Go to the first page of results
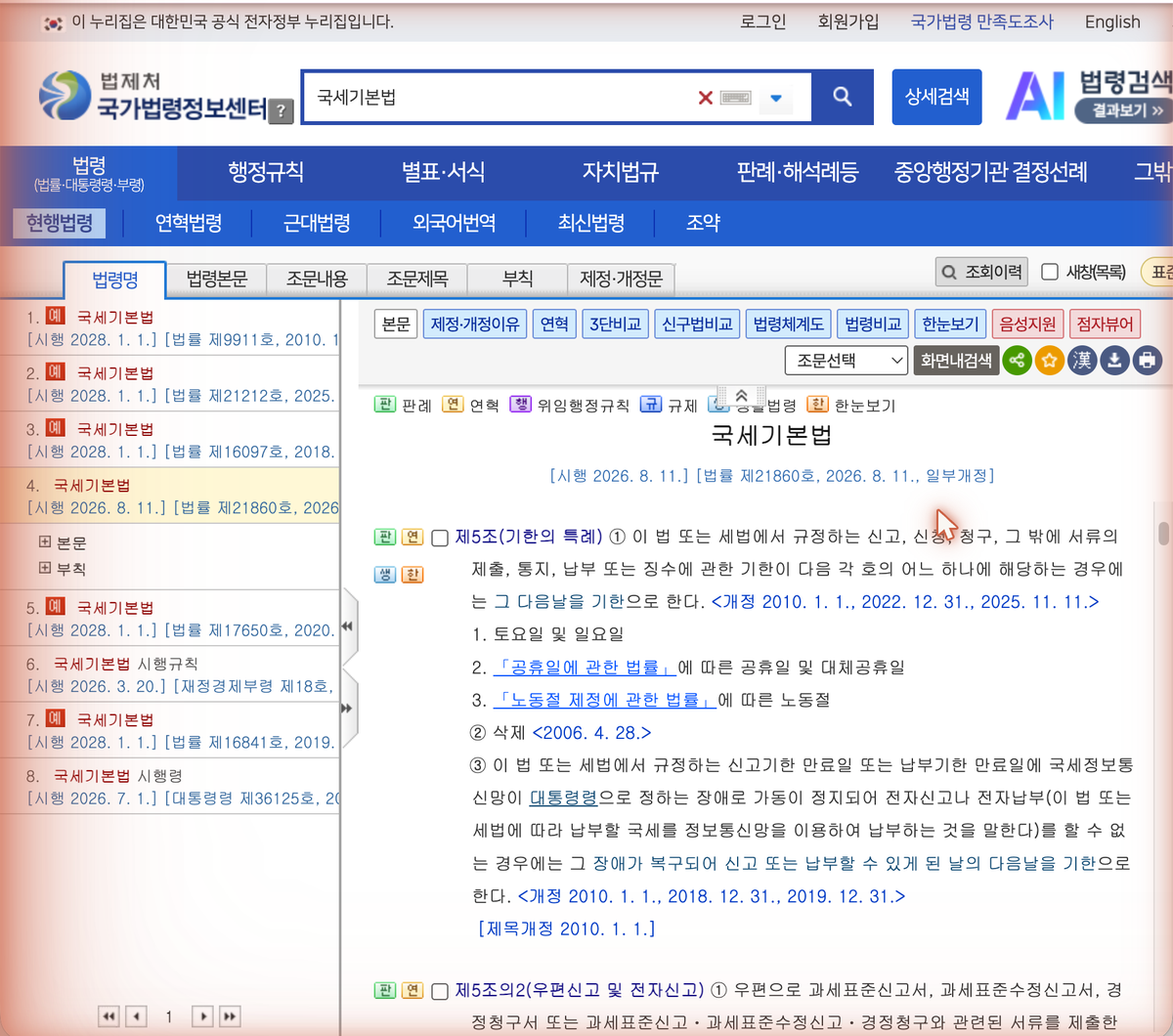This screenshot has width=1173, height=1036. tap(109, 1016)
